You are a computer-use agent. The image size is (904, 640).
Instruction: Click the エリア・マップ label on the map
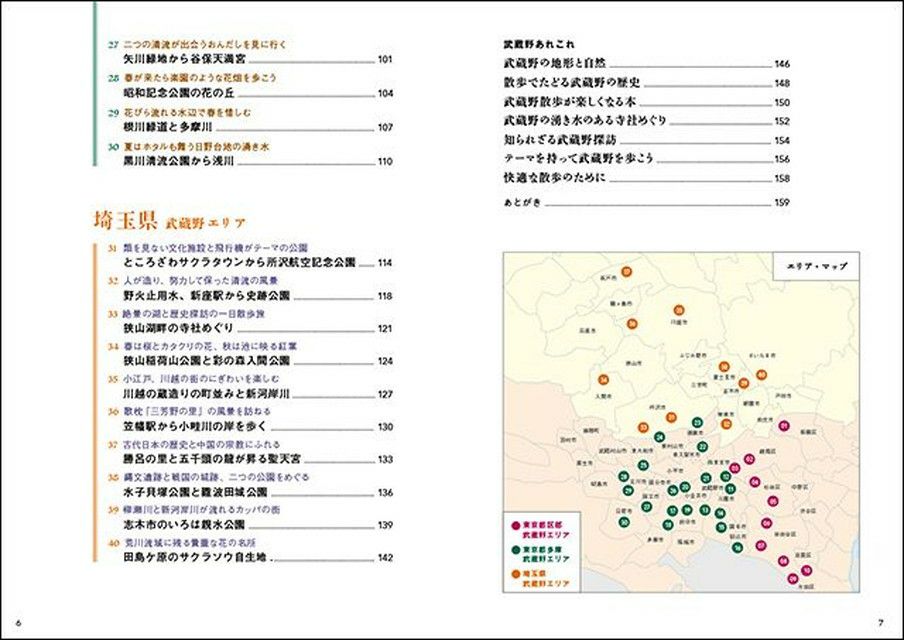tap(810, 268)
